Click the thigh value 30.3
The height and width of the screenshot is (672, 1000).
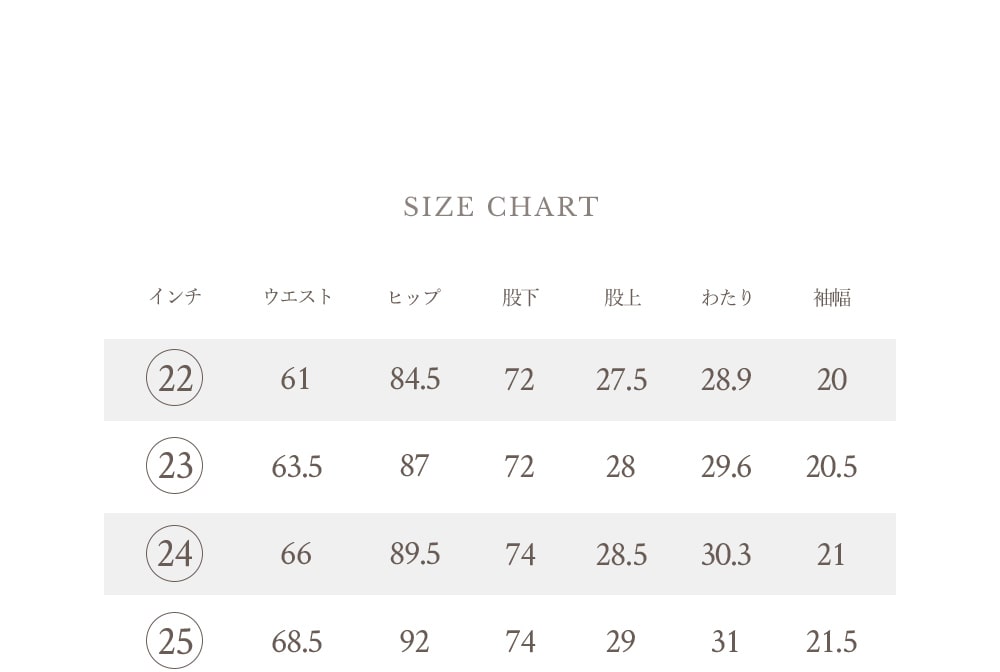[x=726, y=554]
